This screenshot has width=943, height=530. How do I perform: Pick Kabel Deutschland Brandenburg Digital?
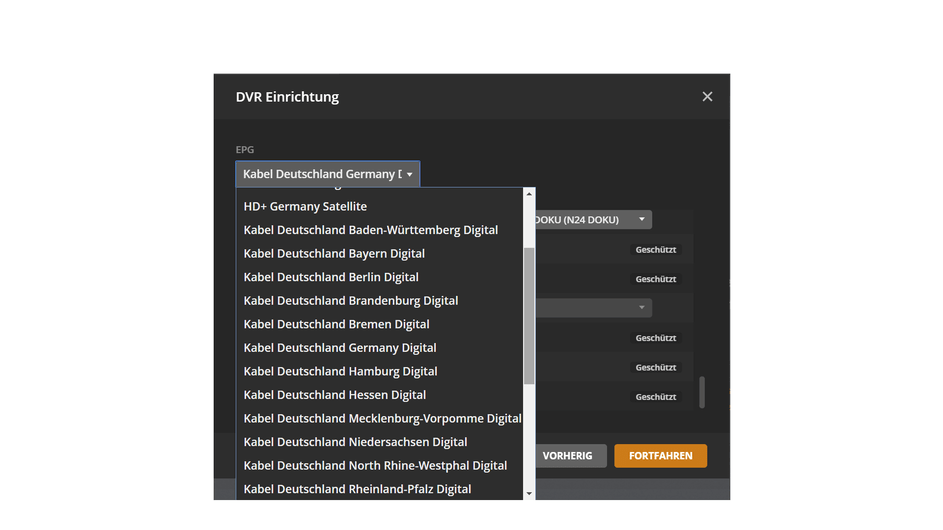tap(379, 300)
